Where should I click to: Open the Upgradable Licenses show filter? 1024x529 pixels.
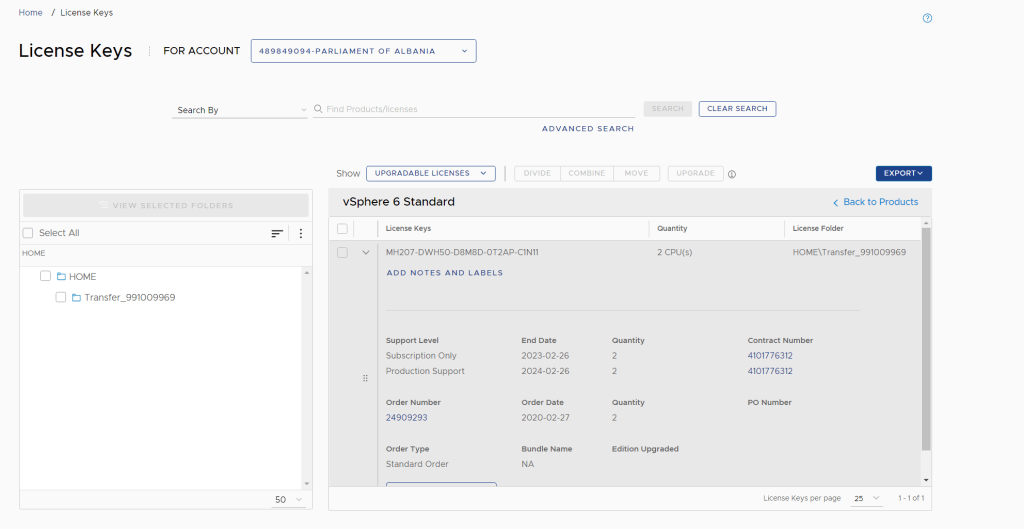430,173
